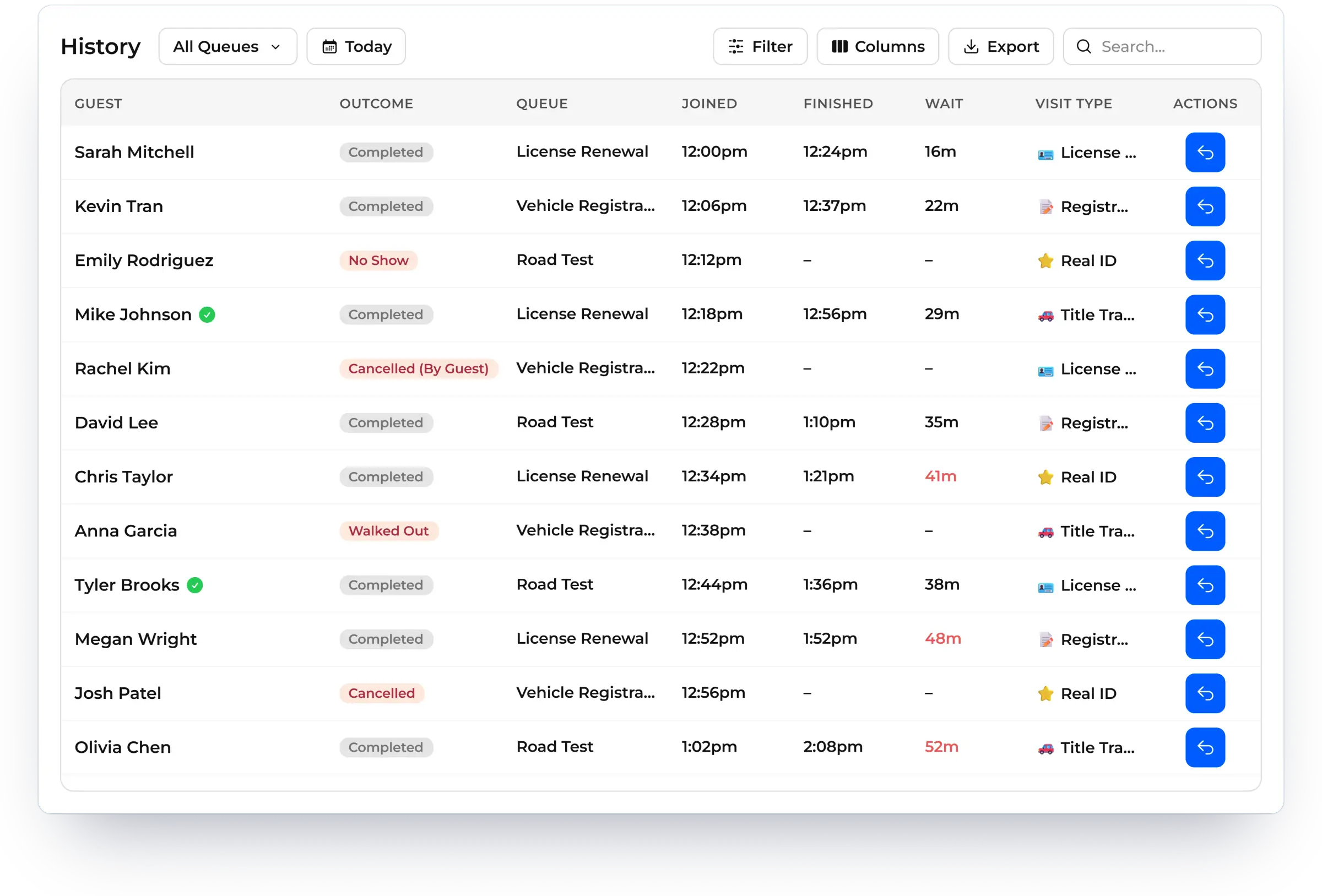This screenshot has height=896, width=1322.
Task: Click the 48m wait value
Action: pos(942,638)
